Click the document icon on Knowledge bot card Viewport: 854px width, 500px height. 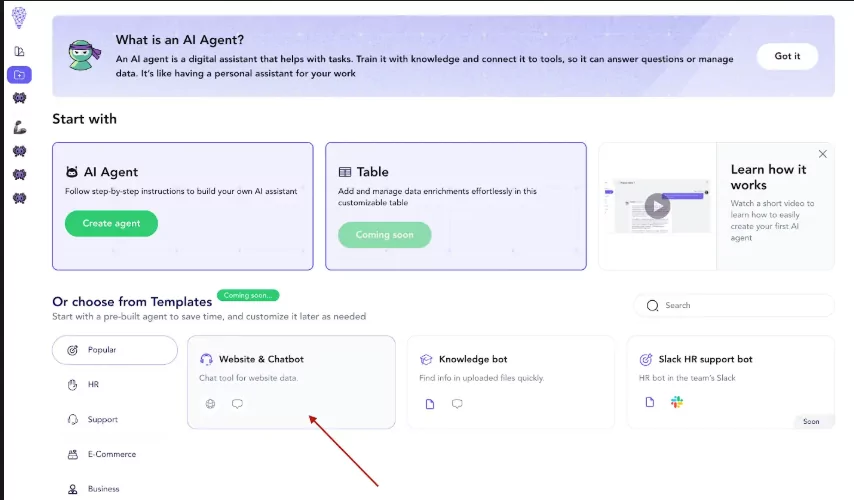point(430,404)
